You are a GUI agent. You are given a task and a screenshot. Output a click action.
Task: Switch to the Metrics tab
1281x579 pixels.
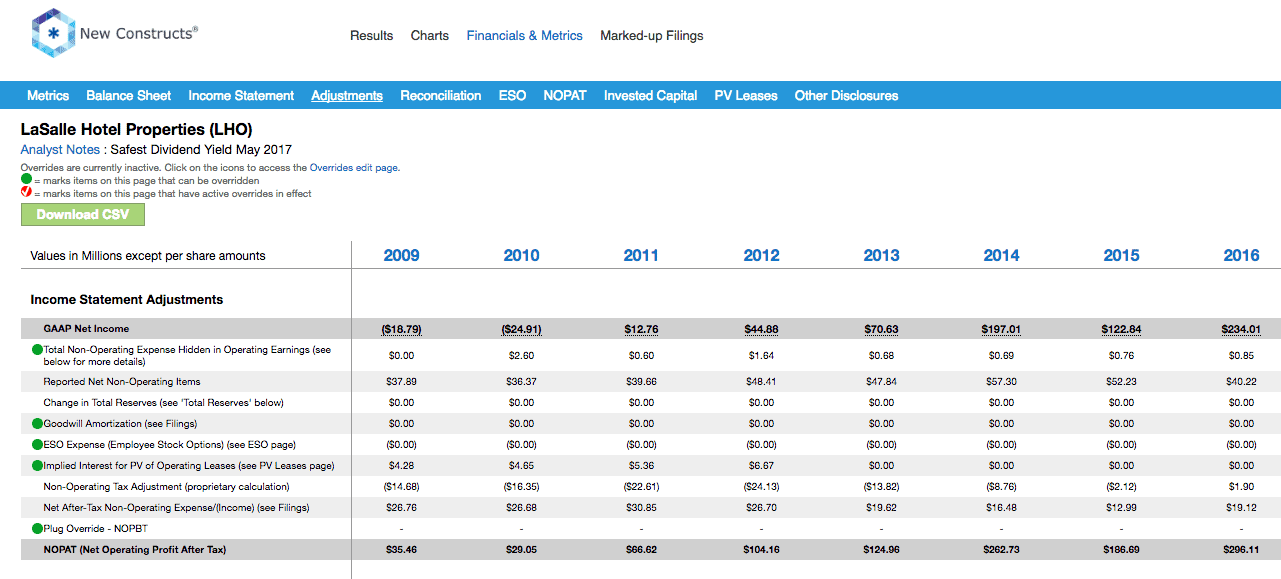48,95
